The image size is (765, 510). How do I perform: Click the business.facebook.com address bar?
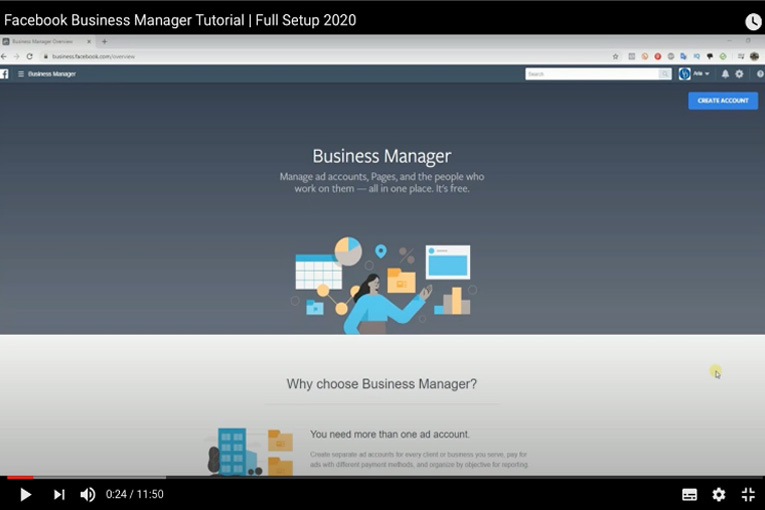tap(322, 57)
